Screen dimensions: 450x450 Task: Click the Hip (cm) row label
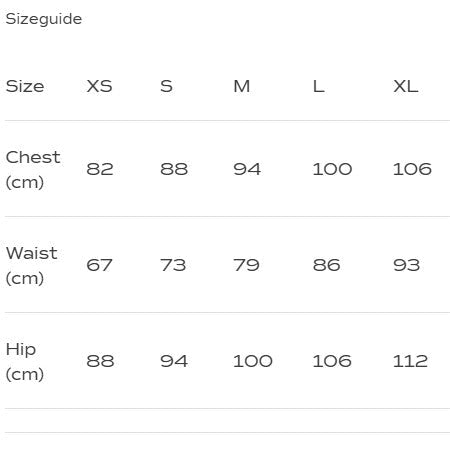click(25, 361)
